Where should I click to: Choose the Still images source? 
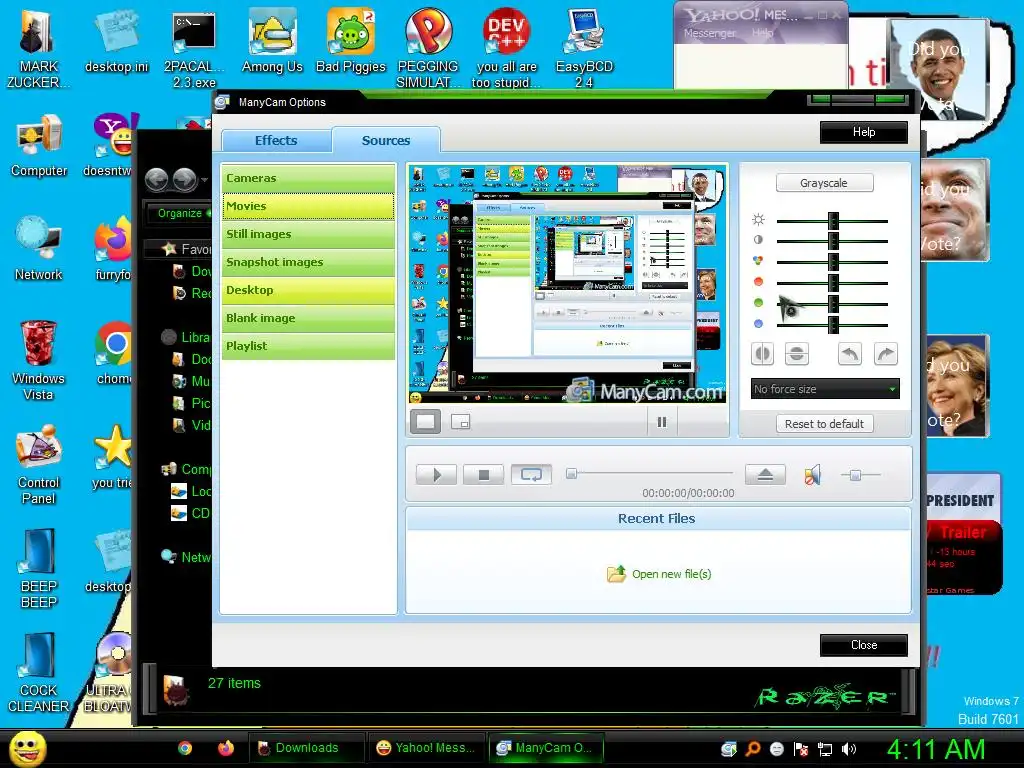tap(308, 234)
